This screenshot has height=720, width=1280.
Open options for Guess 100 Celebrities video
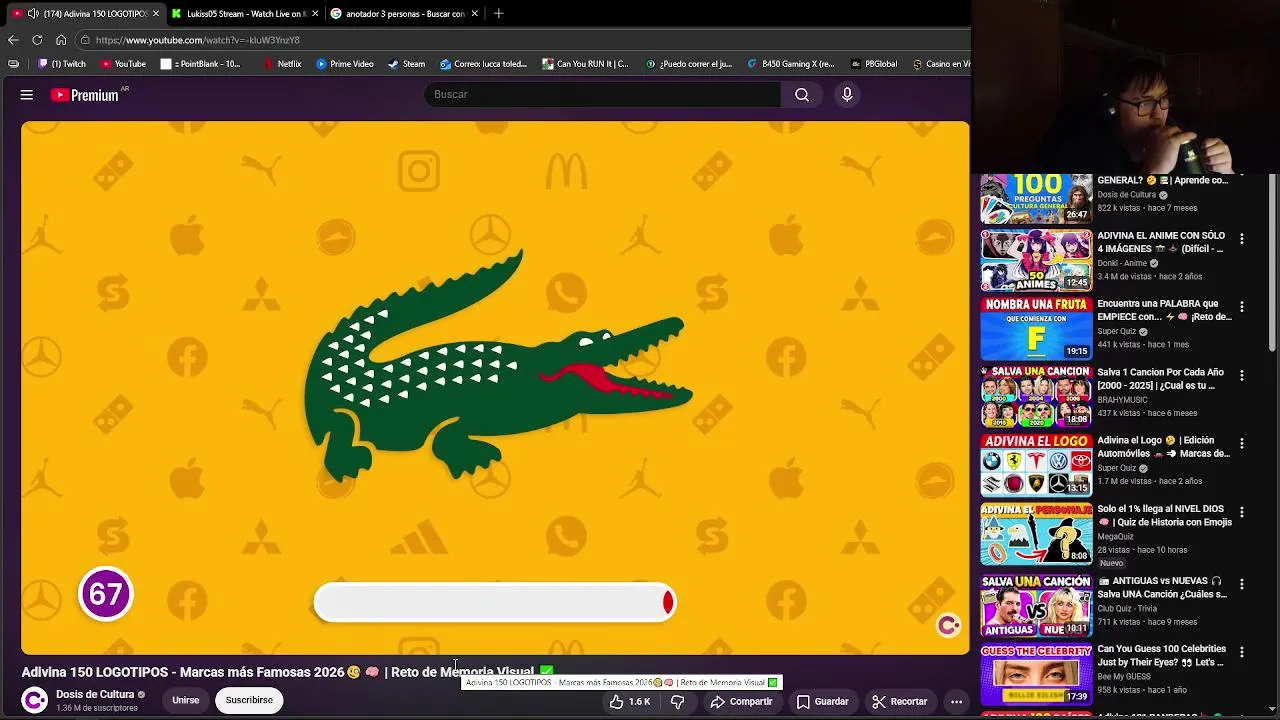pos(1241,652)
